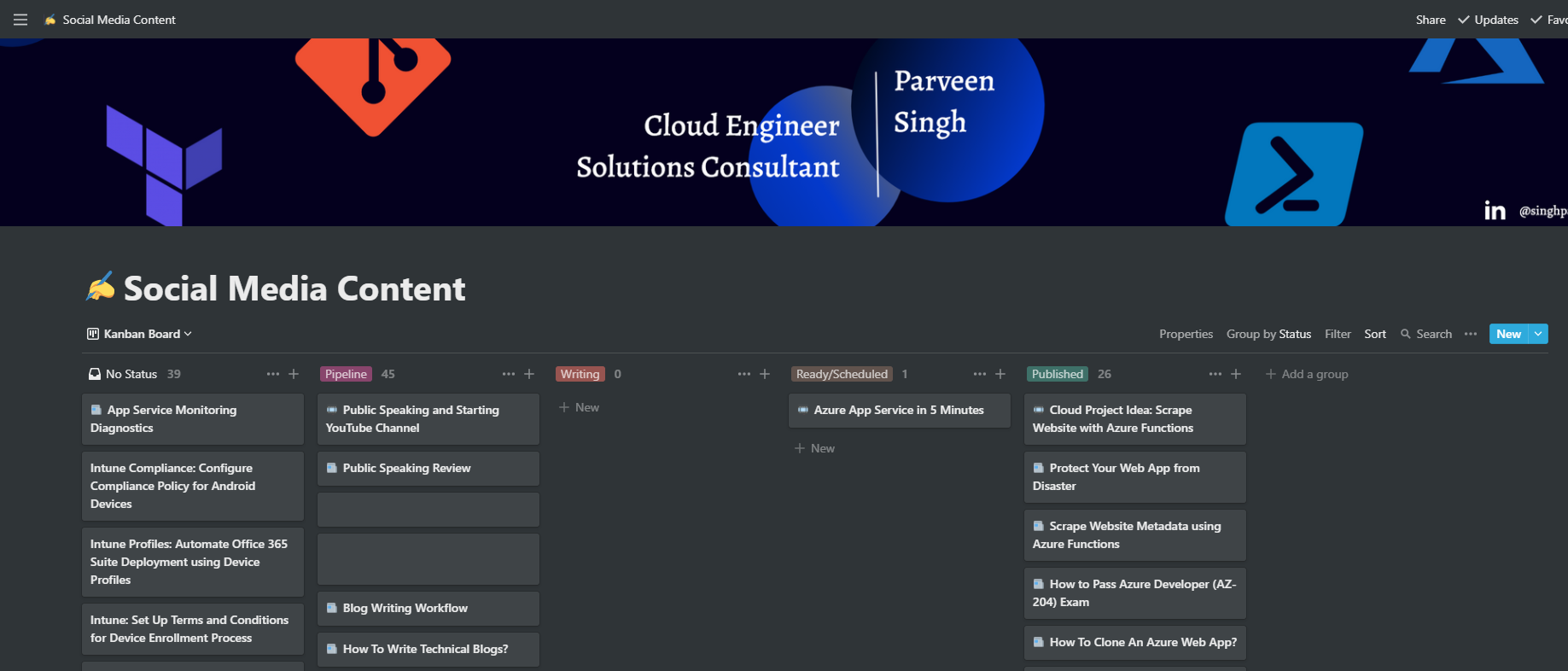Add a card via Writing header plus
1568x671 pixels.
[x=765, y=374]
